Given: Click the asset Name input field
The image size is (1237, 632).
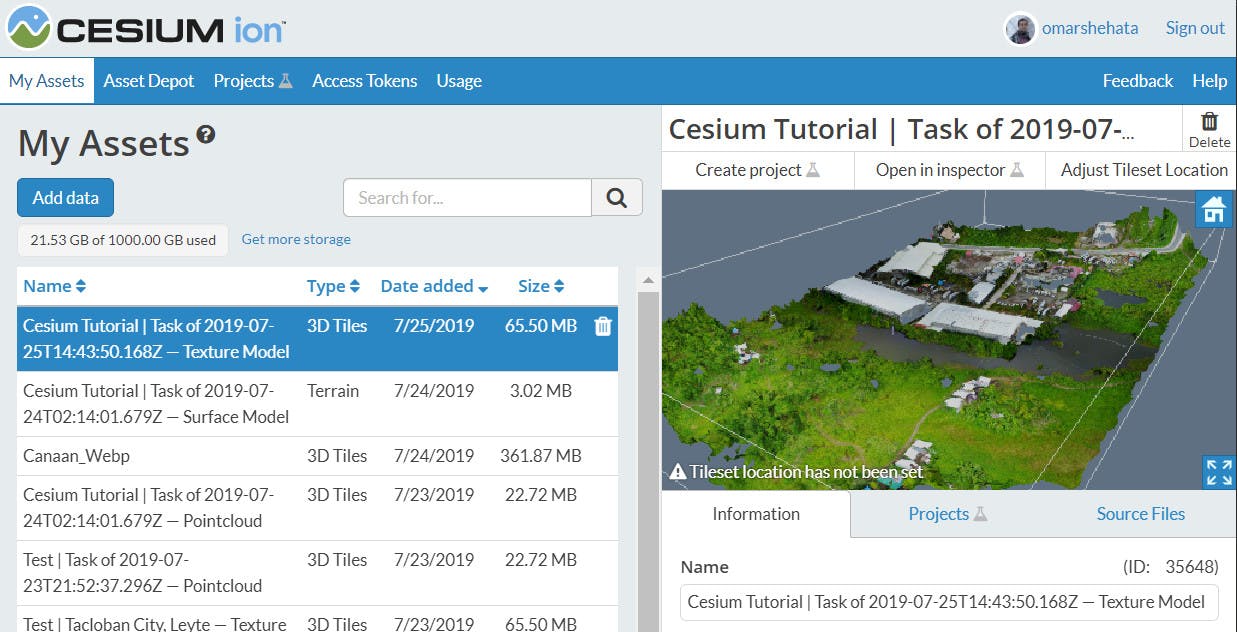Looking at the screenshot, I should pos(950,602).
